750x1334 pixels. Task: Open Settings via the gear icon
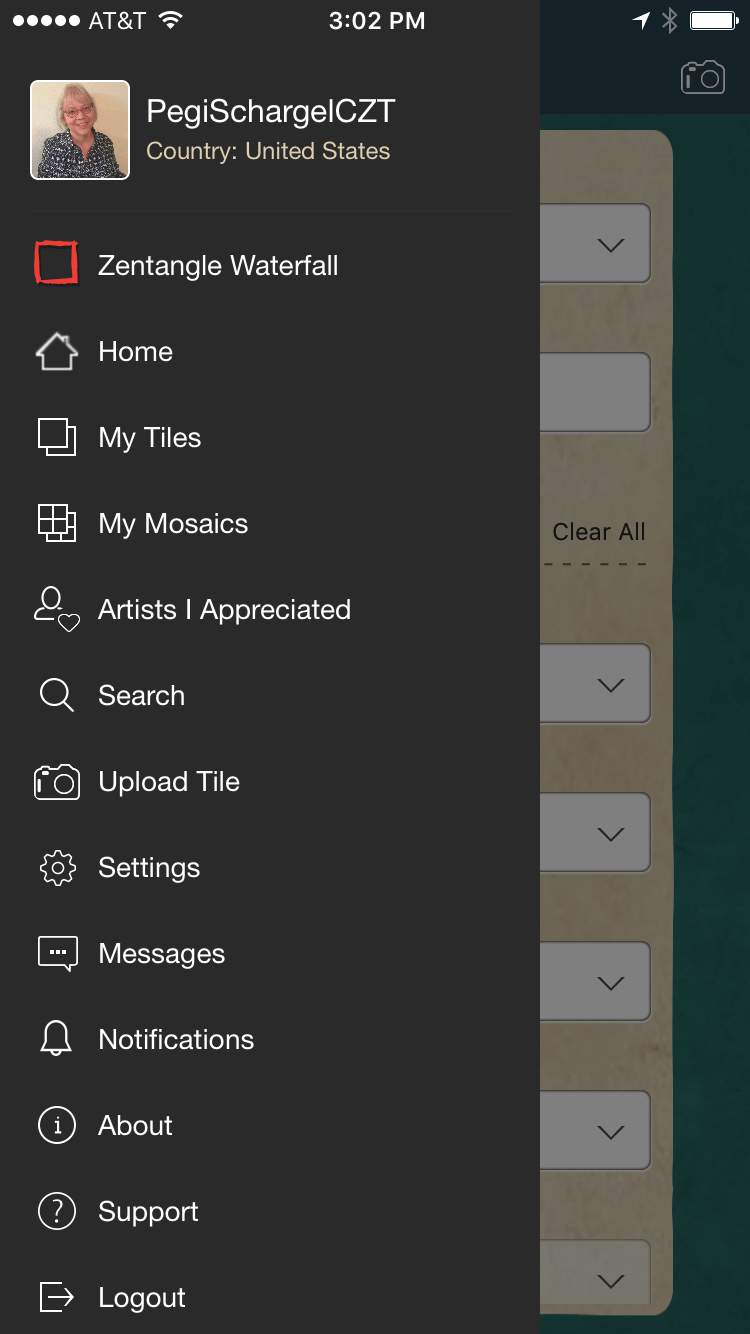point(56,868)
